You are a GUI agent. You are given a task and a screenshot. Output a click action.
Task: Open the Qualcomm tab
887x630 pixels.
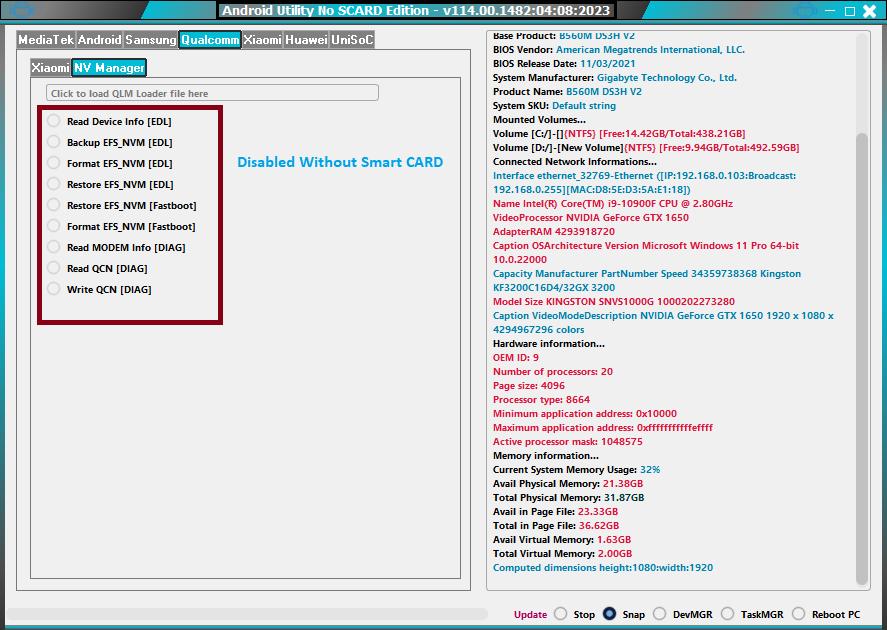coord(210,40)
